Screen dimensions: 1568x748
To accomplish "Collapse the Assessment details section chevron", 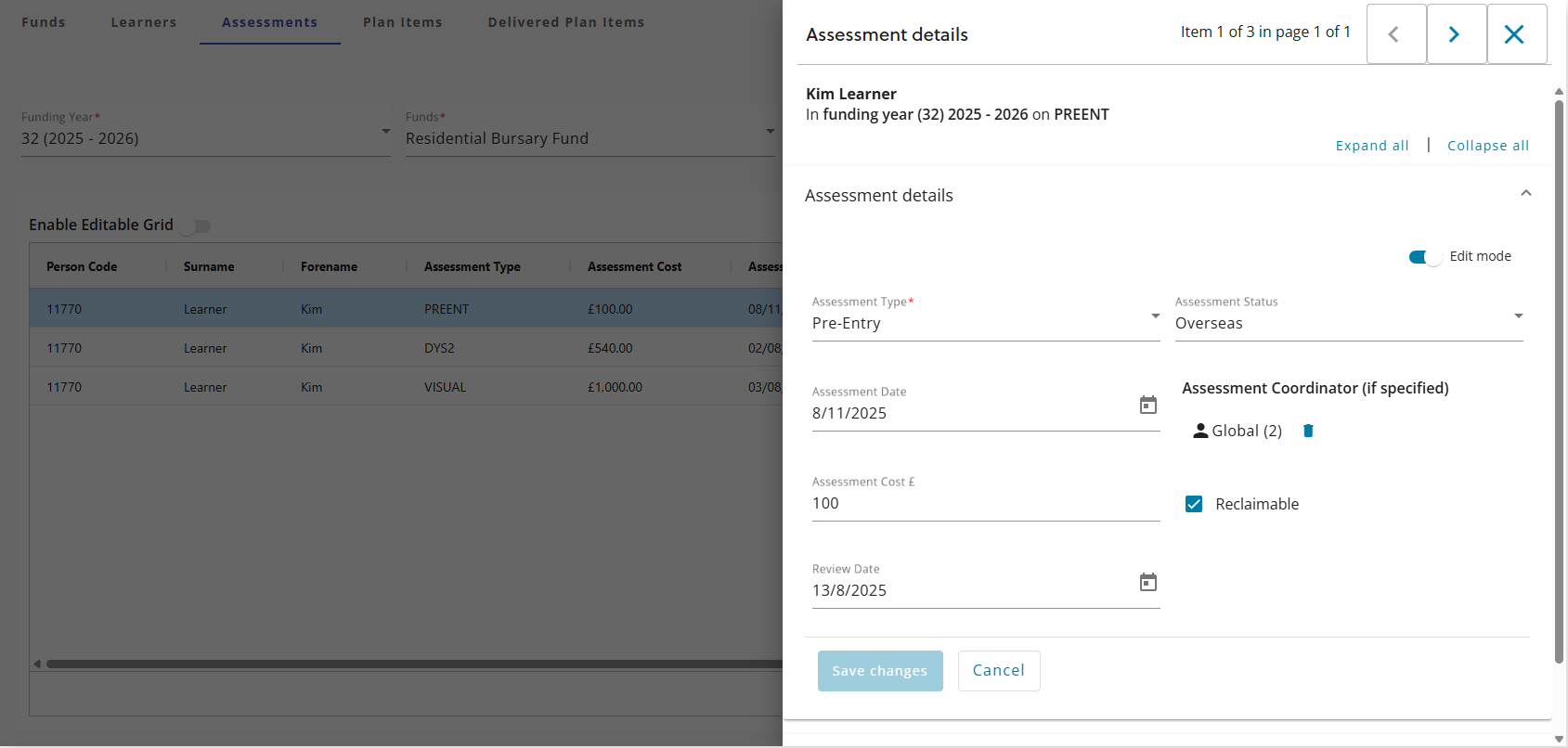I will click(1525, 194).
